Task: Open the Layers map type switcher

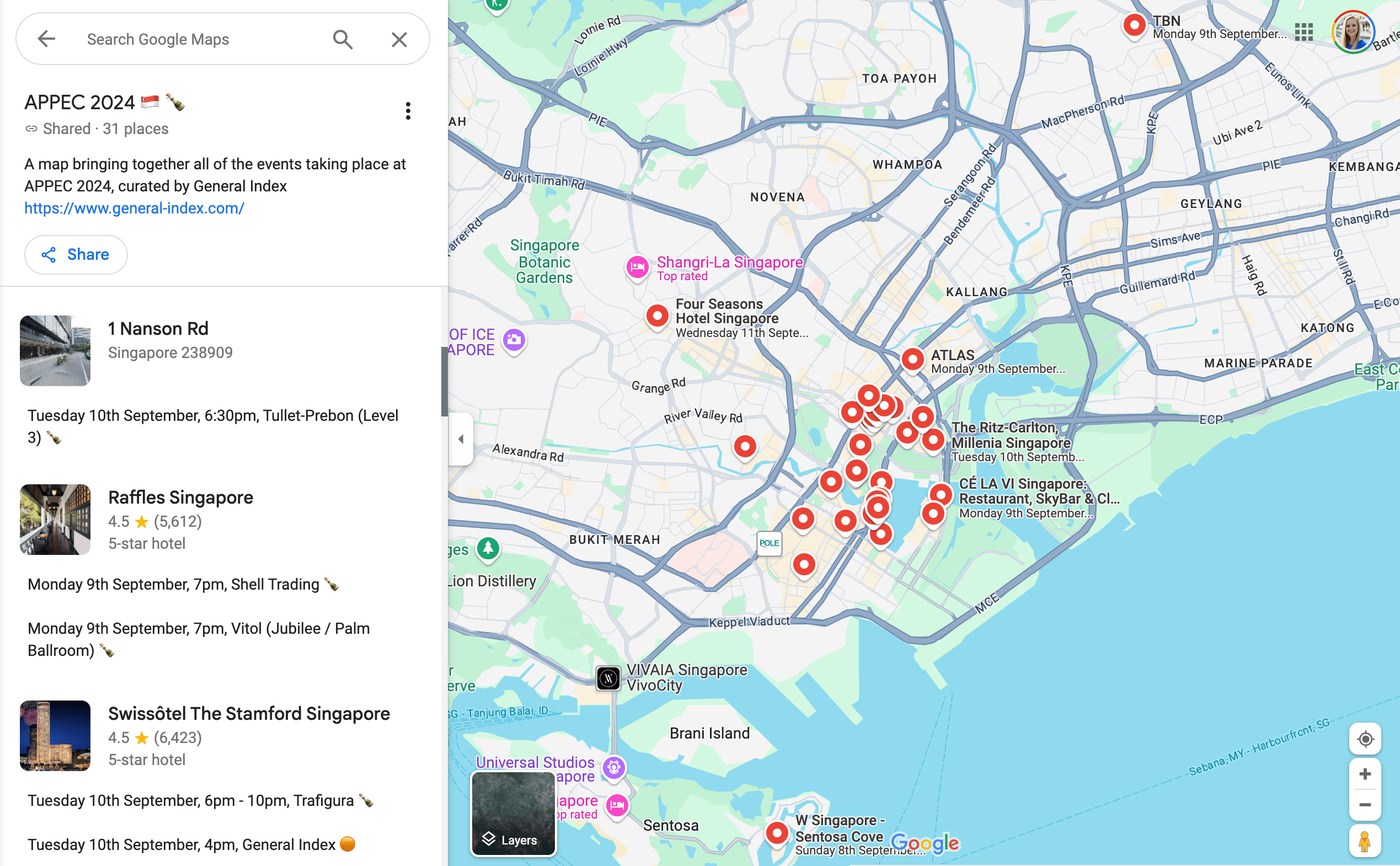Action: coord(513,813)
